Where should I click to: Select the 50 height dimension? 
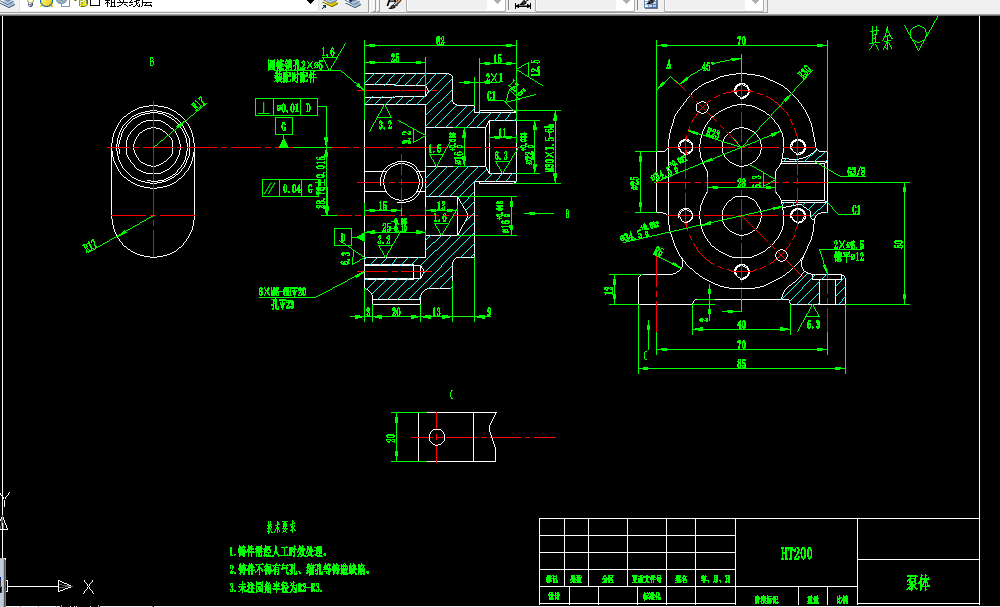tap(899, 244)
